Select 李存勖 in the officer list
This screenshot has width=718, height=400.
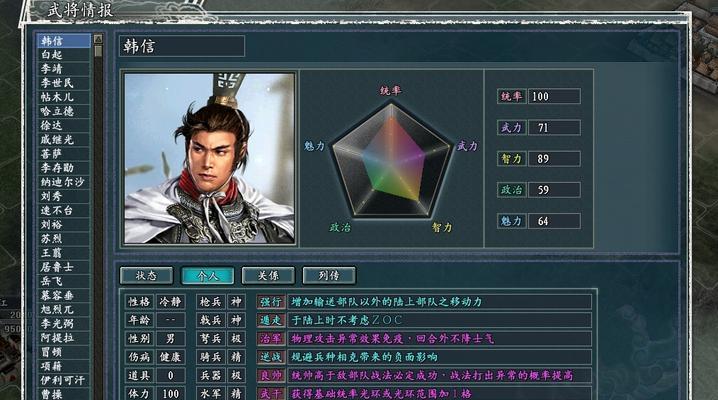64,168
